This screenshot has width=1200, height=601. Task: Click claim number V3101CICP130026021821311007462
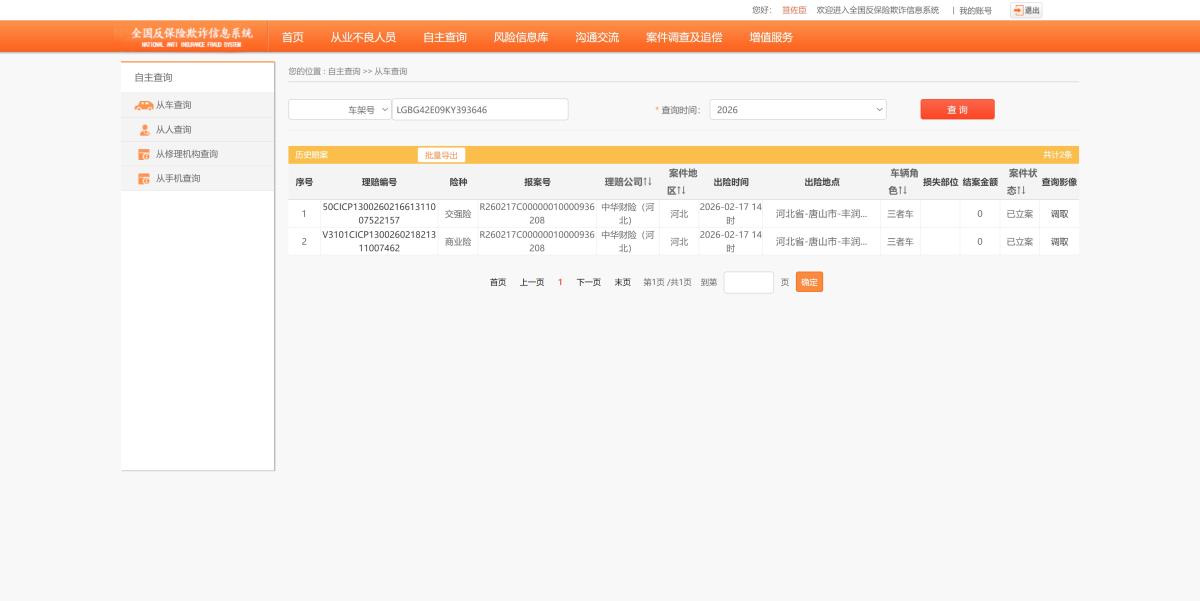[379, 242]
